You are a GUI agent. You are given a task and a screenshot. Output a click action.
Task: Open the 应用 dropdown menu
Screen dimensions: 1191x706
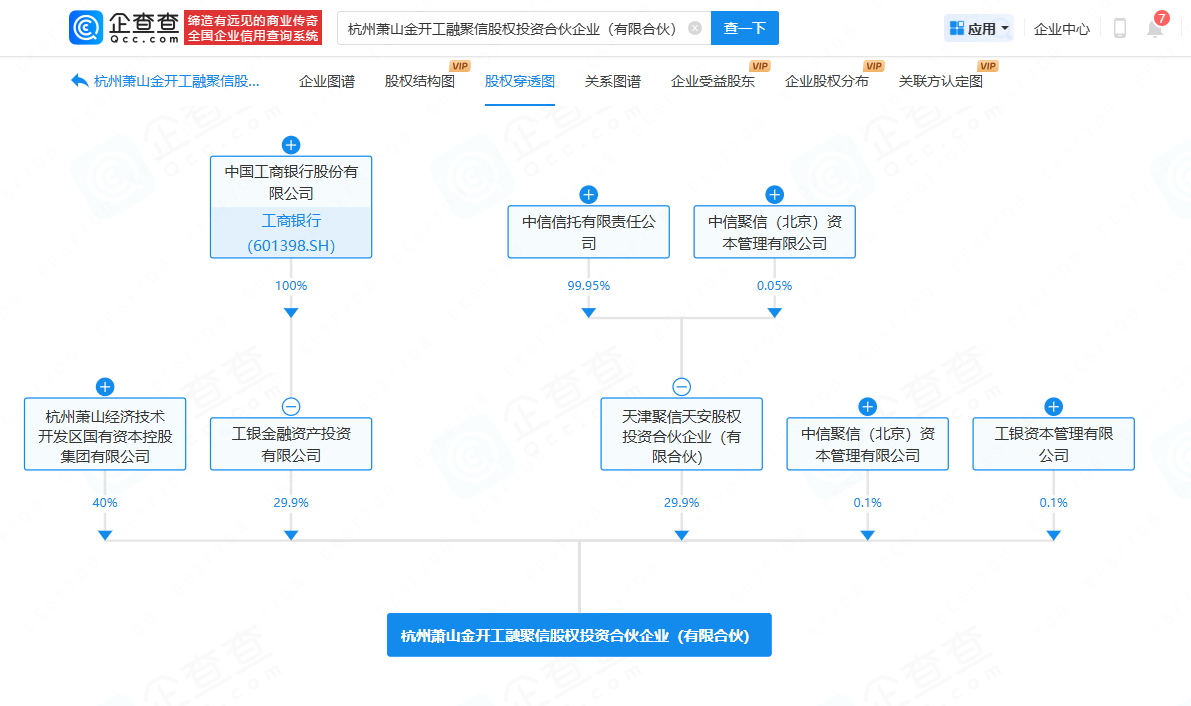(x=979, y=29)
